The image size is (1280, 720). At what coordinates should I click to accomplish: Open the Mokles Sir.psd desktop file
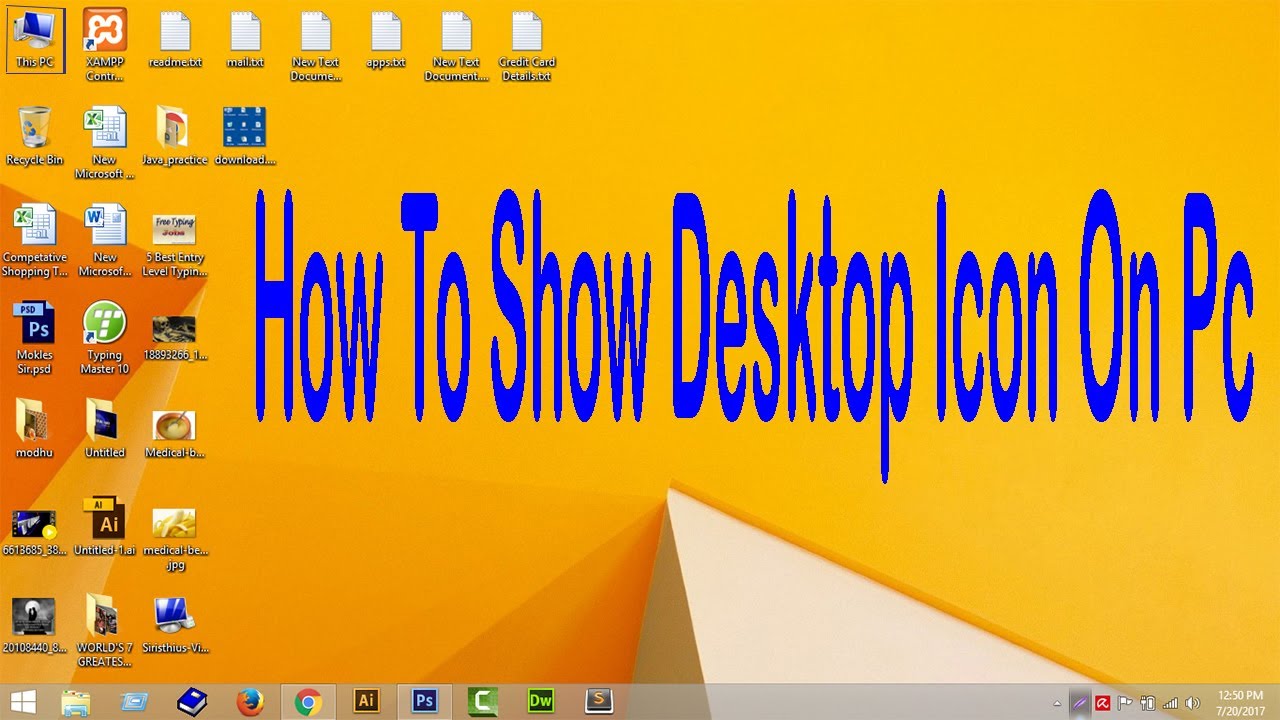35,325
